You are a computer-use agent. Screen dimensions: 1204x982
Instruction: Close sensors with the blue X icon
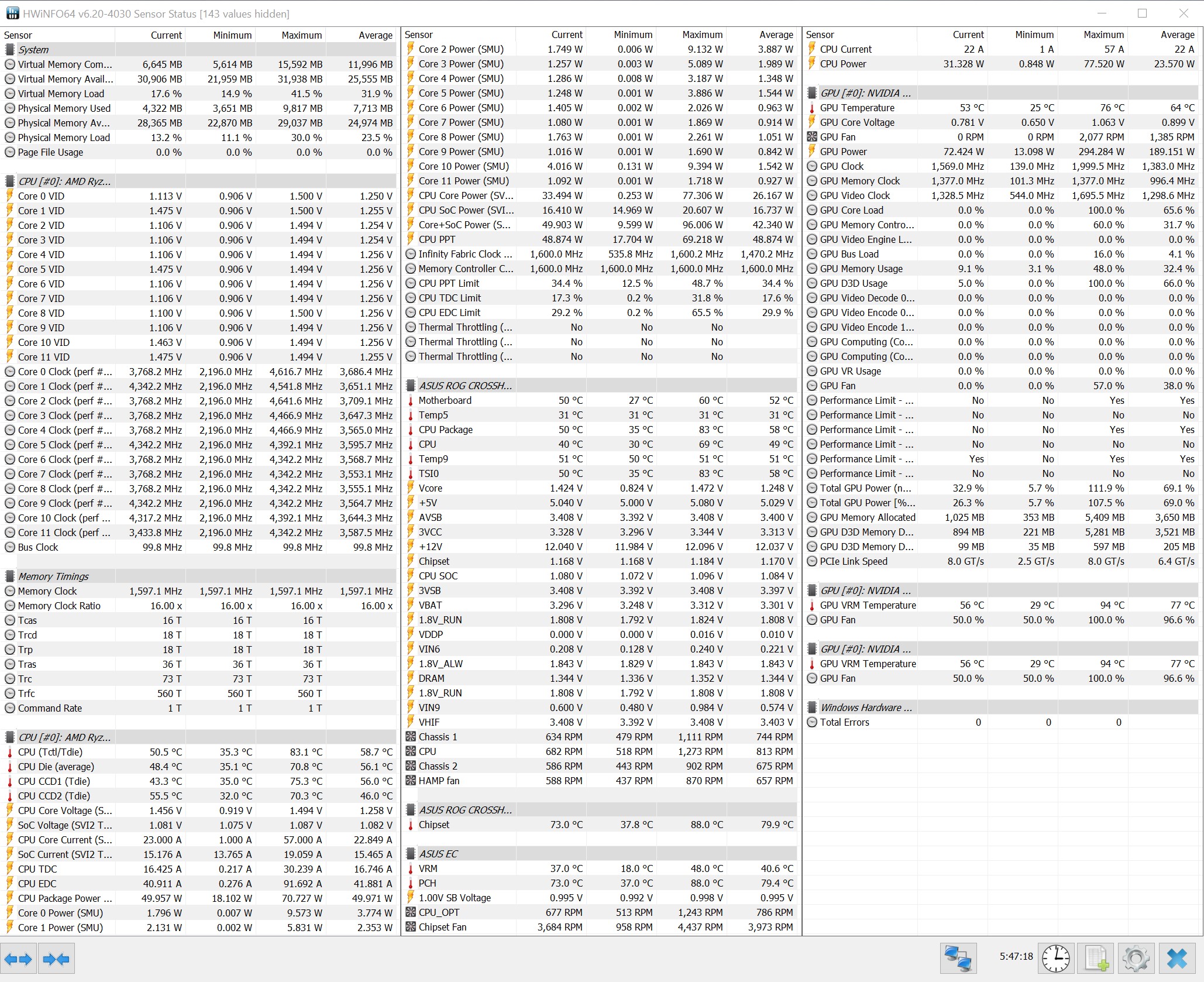[1177, 959]
